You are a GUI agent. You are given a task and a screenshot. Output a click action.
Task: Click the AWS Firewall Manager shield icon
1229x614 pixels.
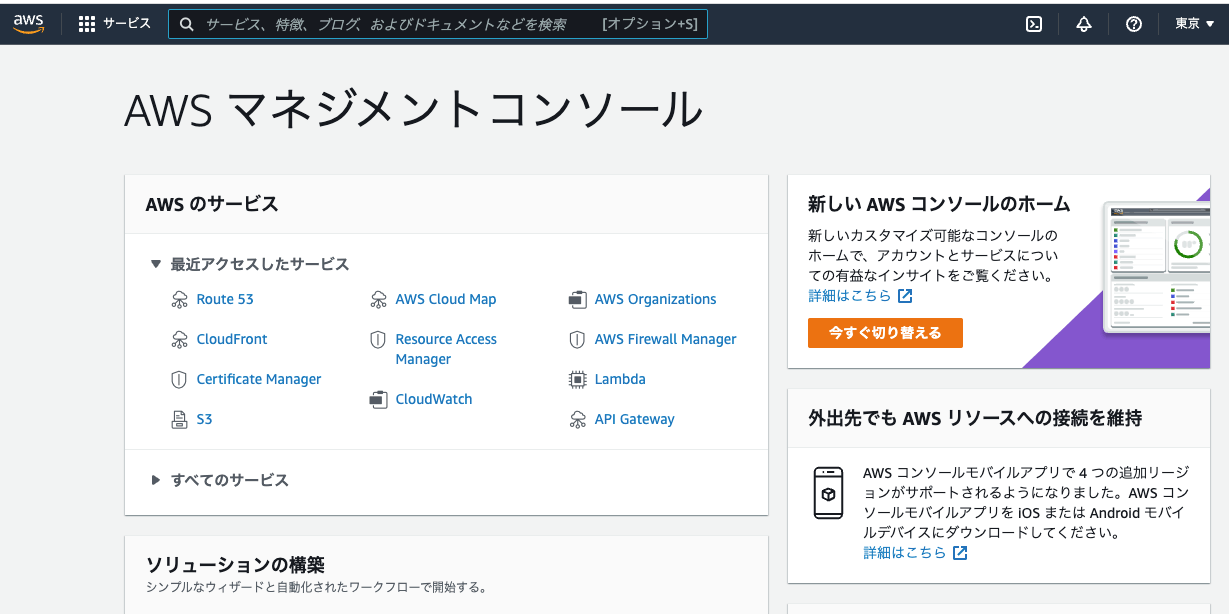[577, 339]
